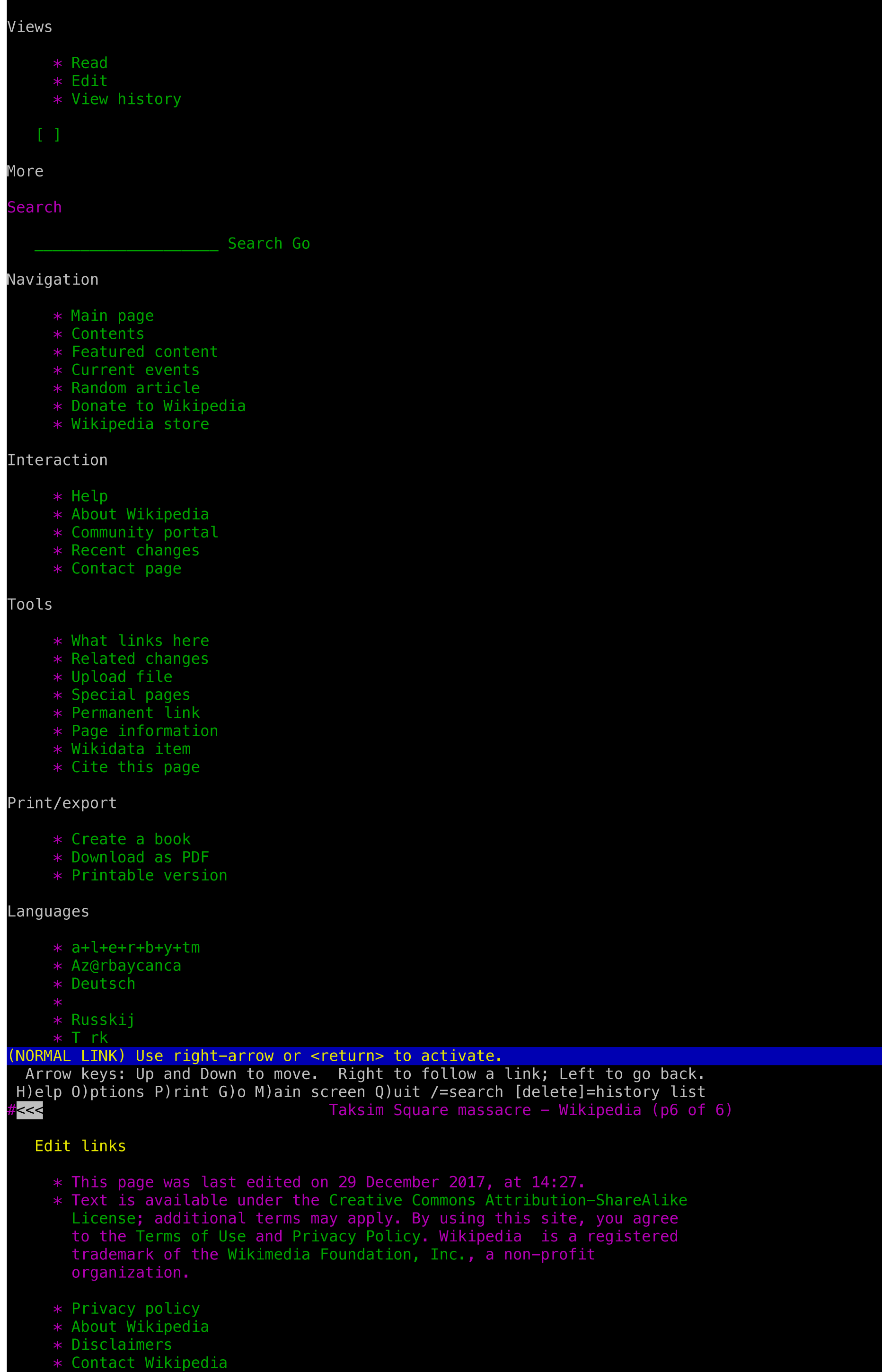Click the NORMAL LINK status line

coord(444,1055)
